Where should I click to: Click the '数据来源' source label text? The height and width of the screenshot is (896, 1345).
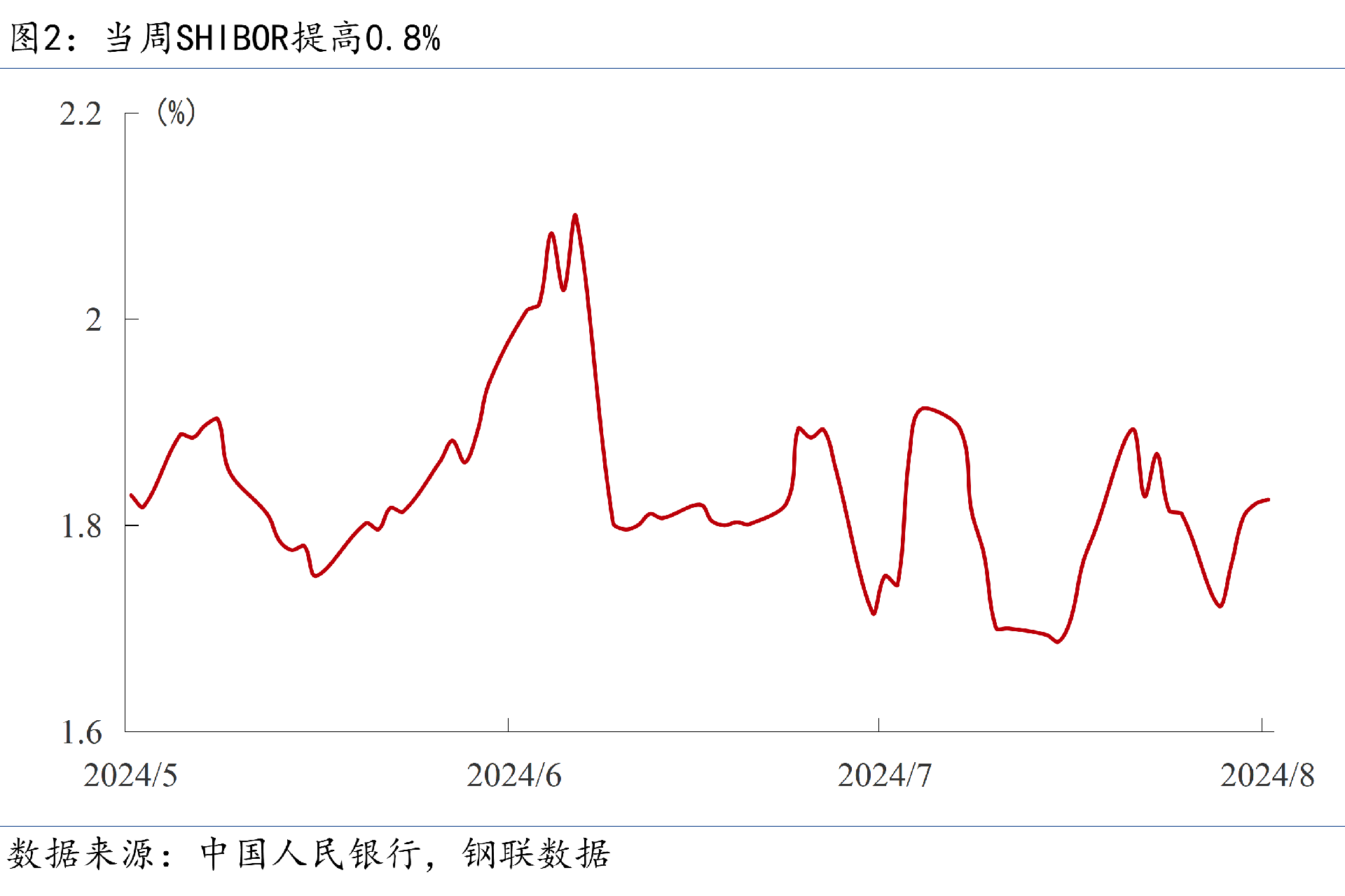(x=81, y=854)
